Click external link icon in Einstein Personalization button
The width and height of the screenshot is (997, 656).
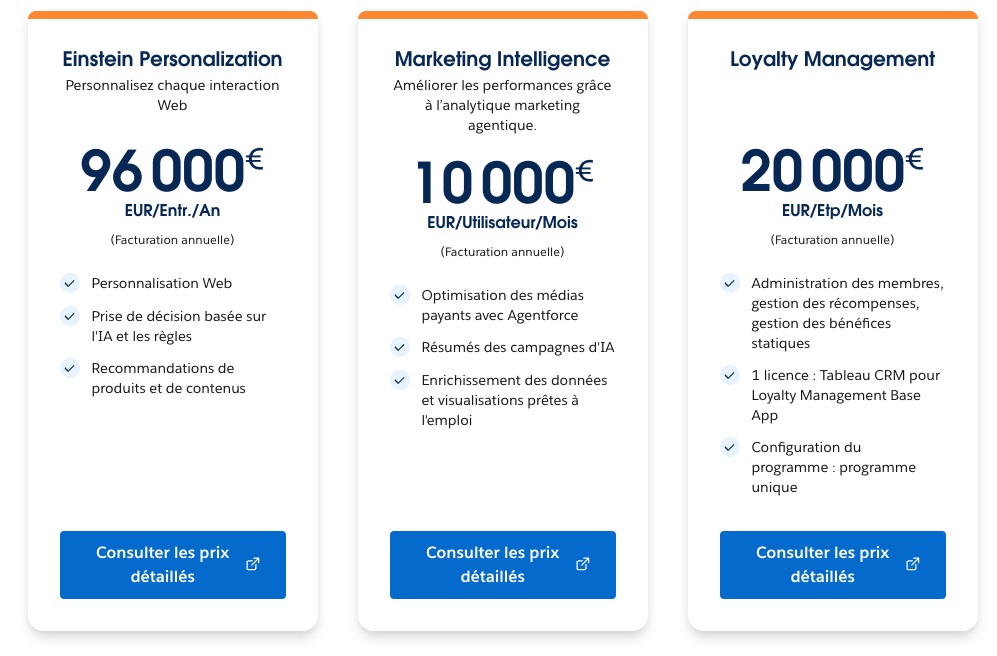(253, 564)
